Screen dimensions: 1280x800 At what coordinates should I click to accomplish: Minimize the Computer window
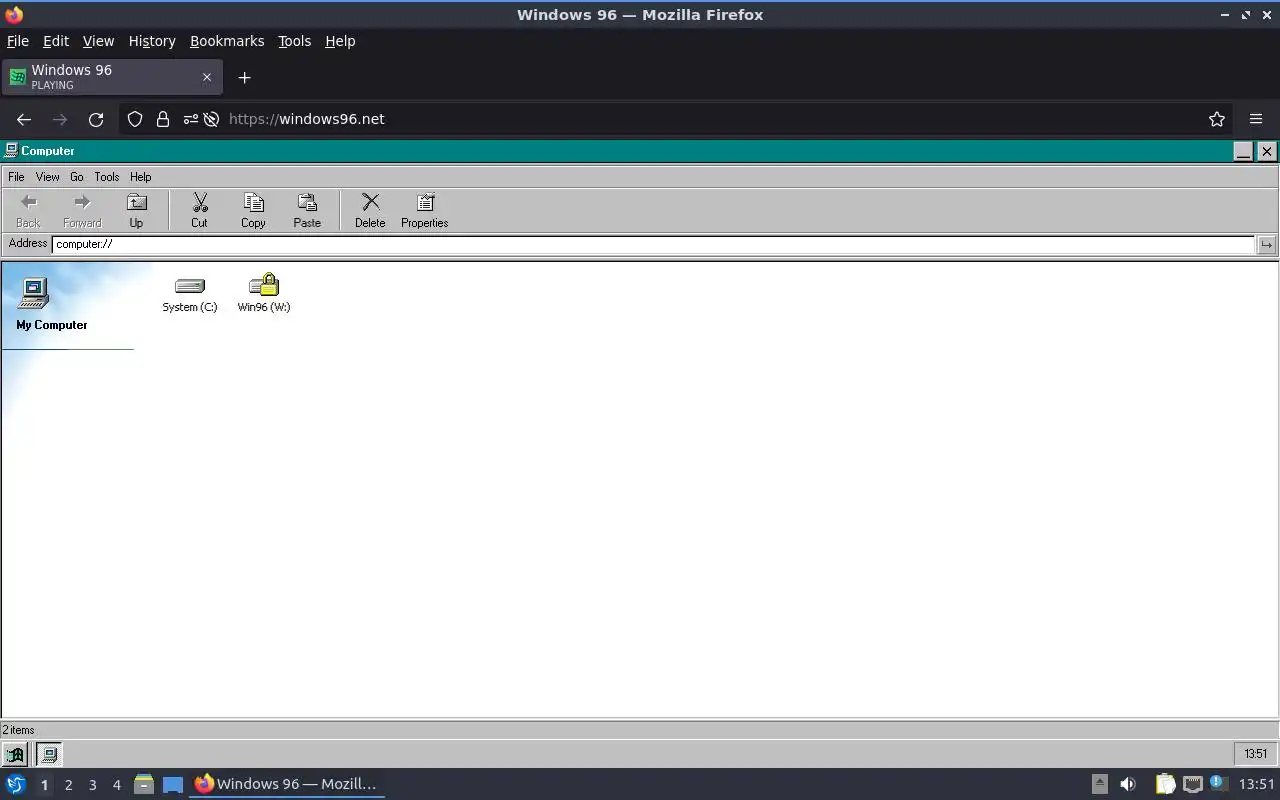click(x=1243, y=151)
